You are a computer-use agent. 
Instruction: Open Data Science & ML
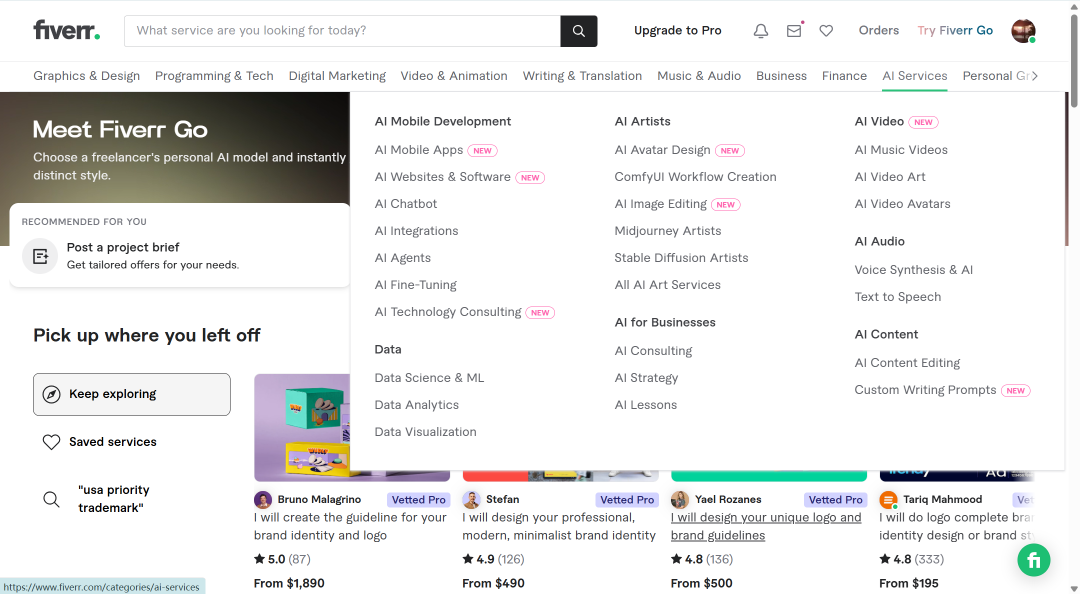coord(429,378)
